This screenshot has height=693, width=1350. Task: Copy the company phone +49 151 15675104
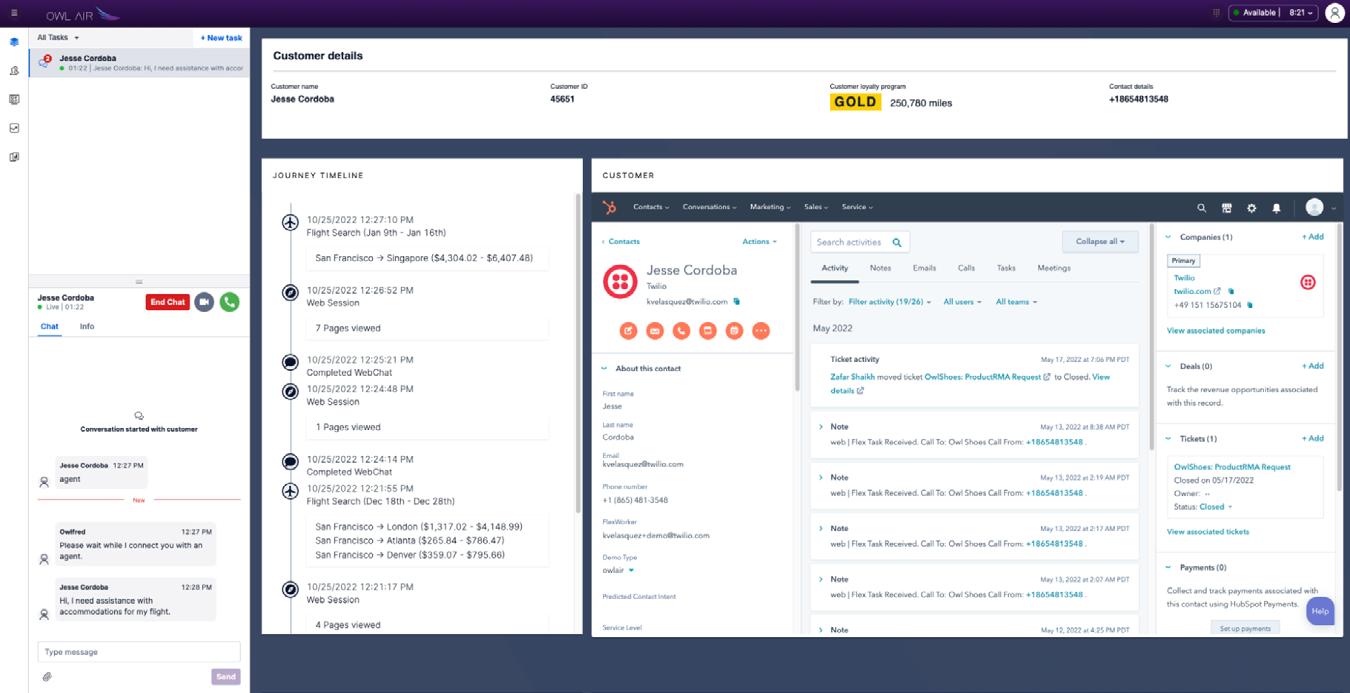[1250, 305]
